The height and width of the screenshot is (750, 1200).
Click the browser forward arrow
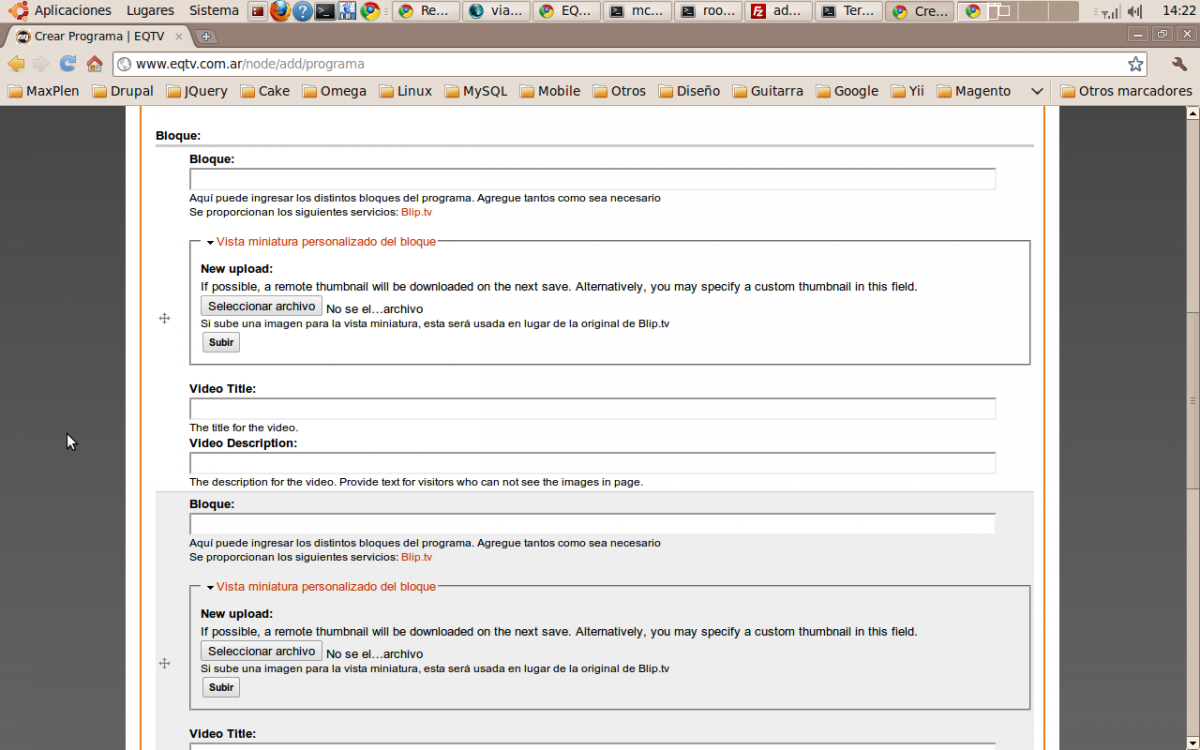41,64
